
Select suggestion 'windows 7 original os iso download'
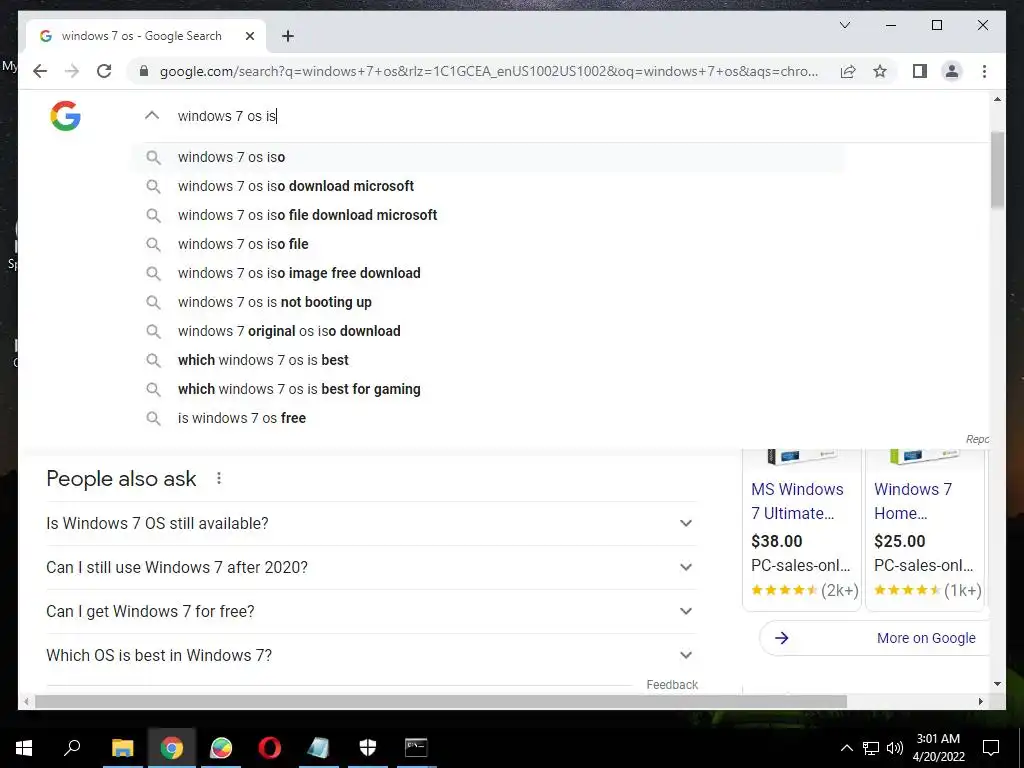[x=488, y=331]
